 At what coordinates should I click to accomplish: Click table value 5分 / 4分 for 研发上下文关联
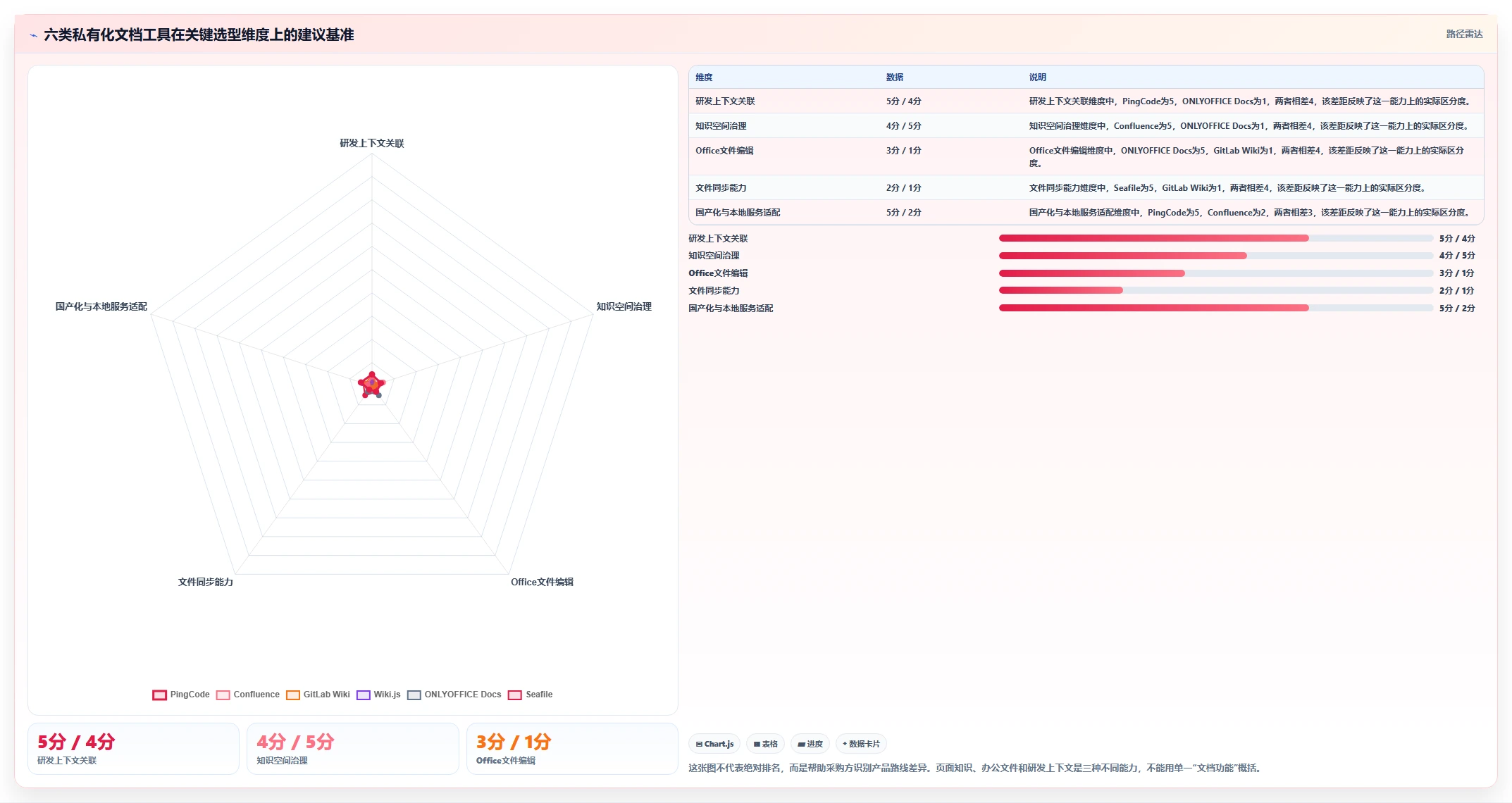pyautogui.click(x=904, y=101)
